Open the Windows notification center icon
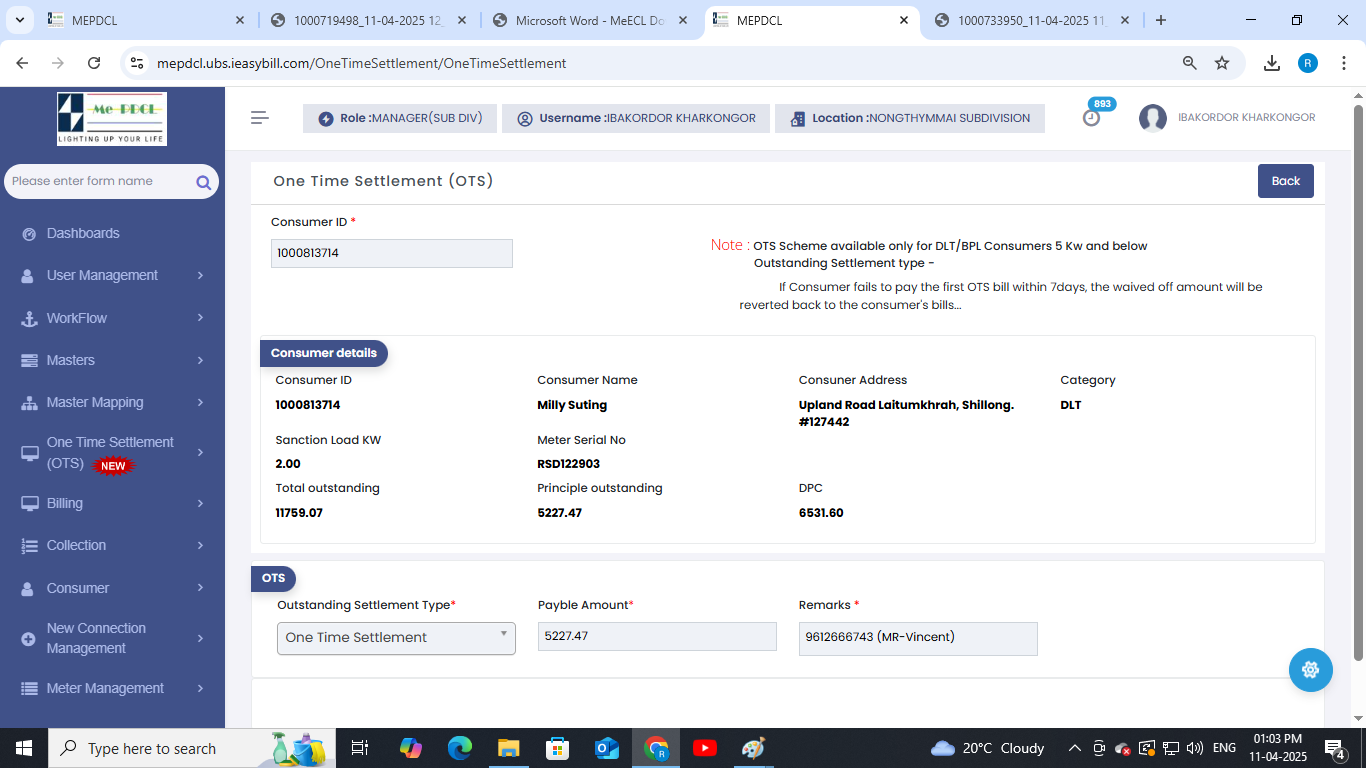 pyautogui.click(x=1335, y=748)
